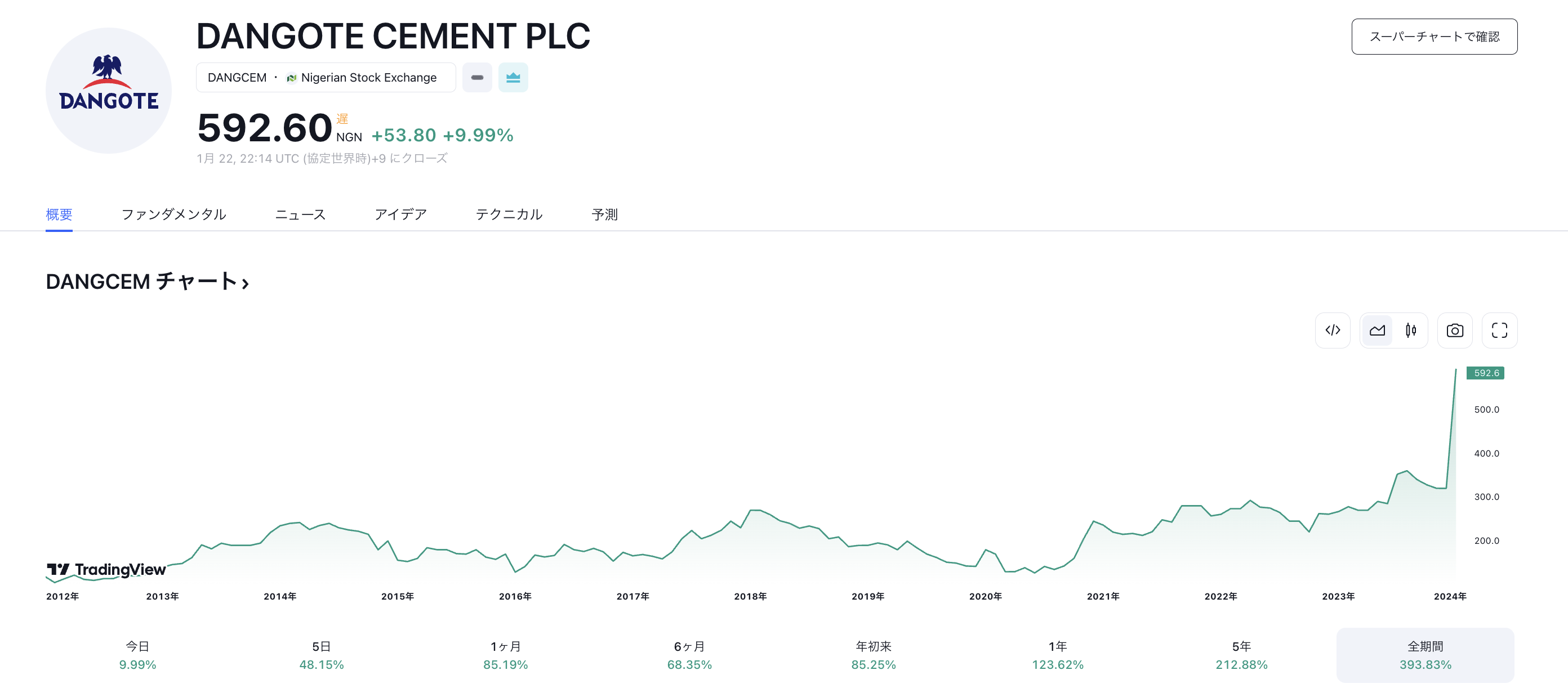Viewport: 1568px width, 688px height.
Task: Go to アイデア tab
Action: pyautogui.click(x=400, y=214)
